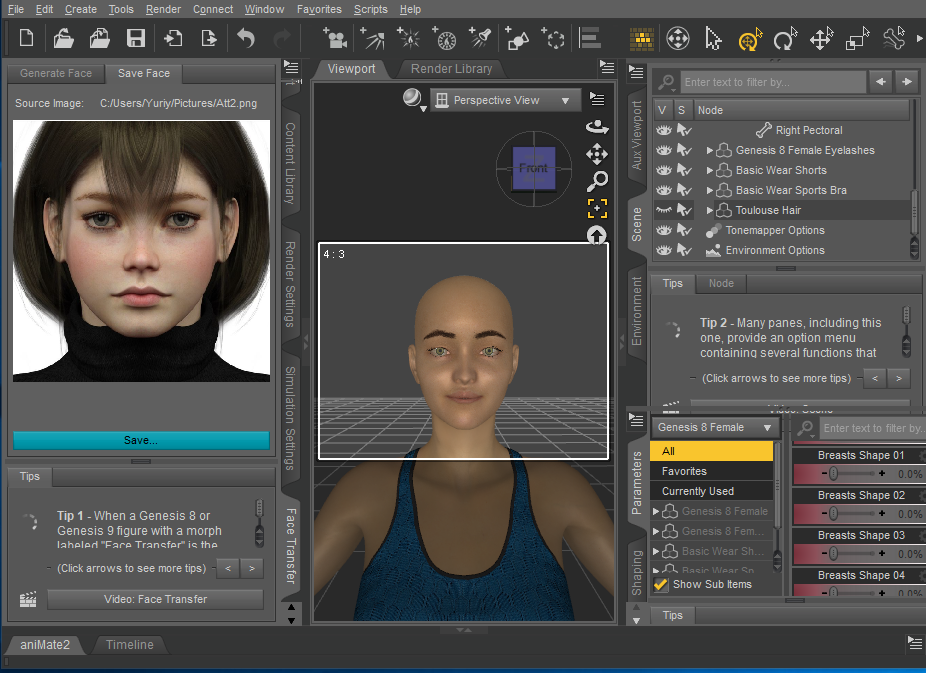This screenshot has width=926, height=673.
Task: Expand the Basic Wear Sports Bra node
Action: click(710, 191)
